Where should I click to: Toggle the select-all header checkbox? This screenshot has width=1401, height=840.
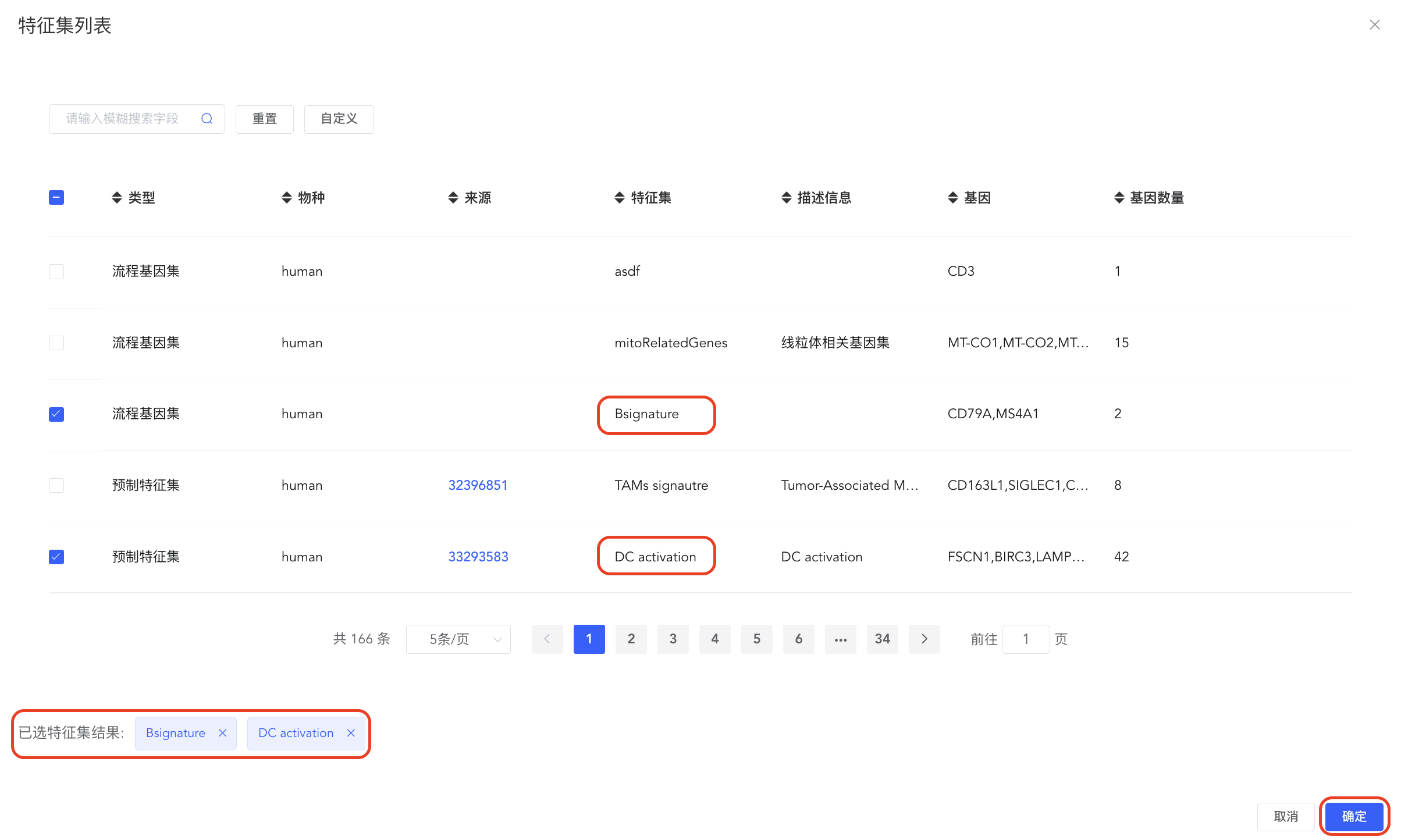coord(56,198)
